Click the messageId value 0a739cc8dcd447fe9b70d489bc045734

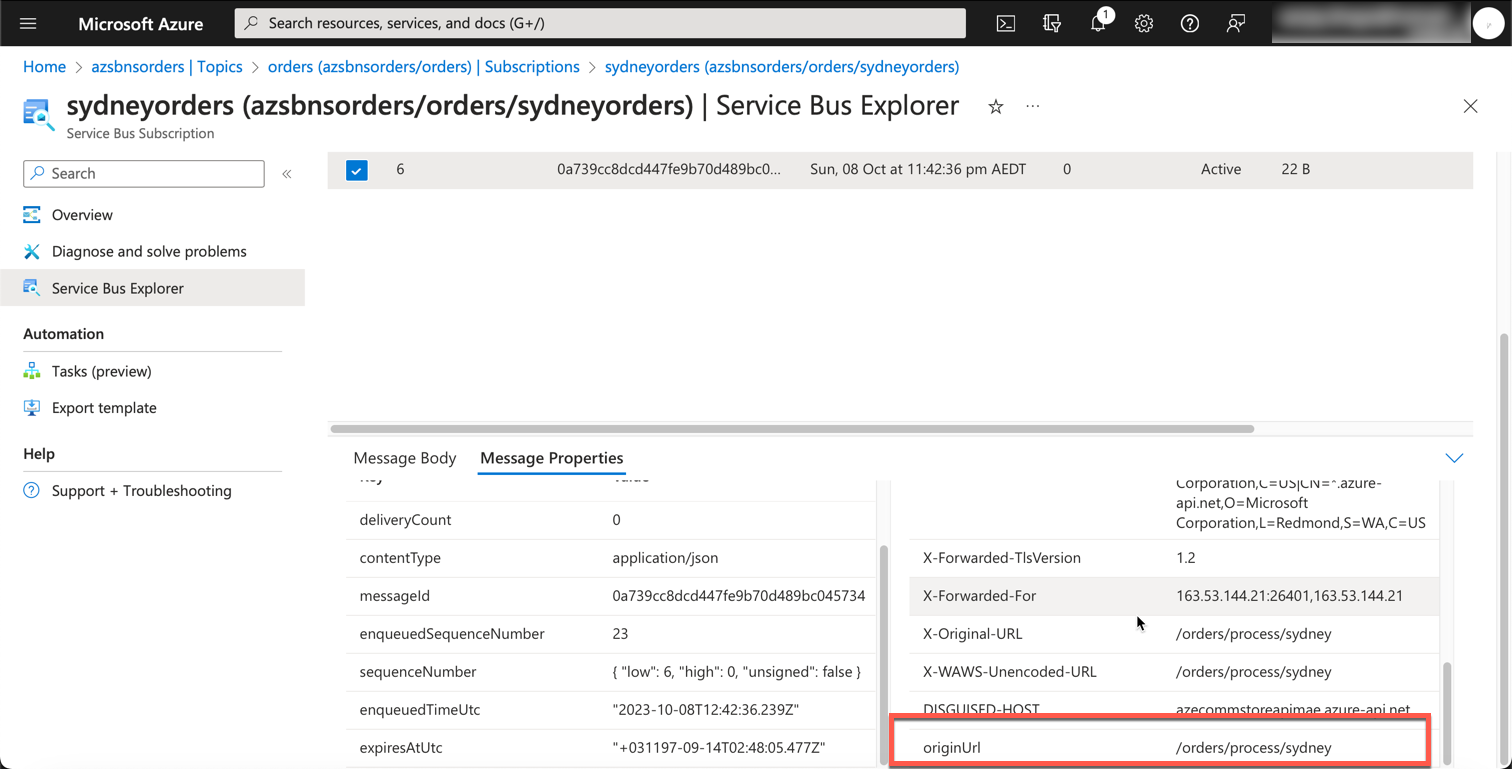(738, 596)
